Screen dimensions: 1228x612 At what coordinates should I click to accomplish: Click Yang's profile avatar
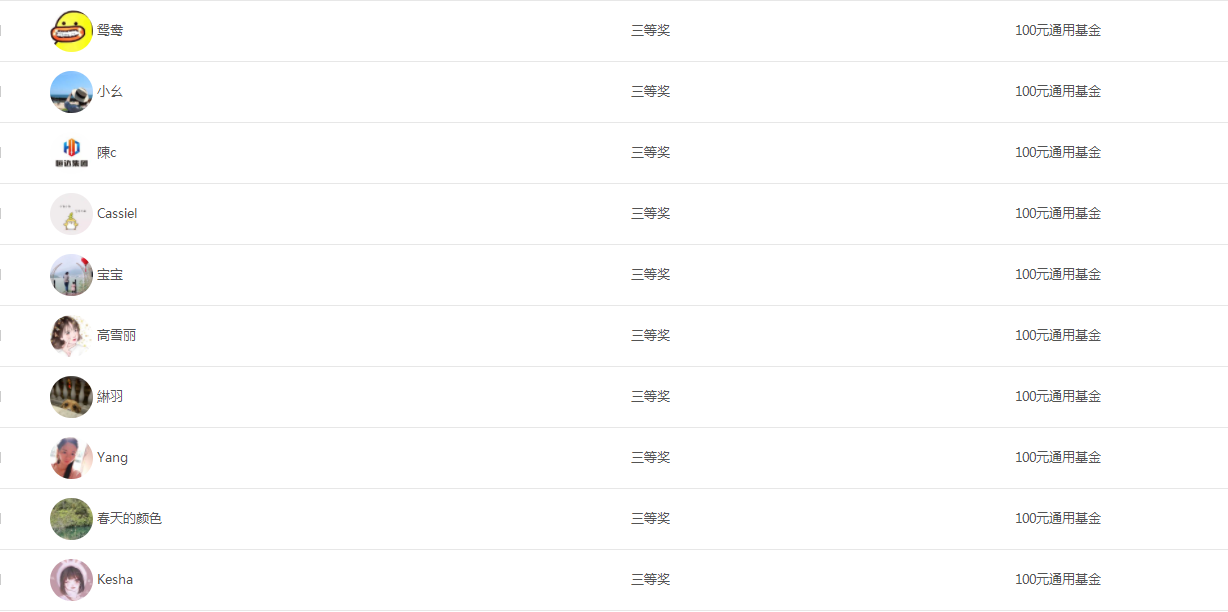(71, 458)
